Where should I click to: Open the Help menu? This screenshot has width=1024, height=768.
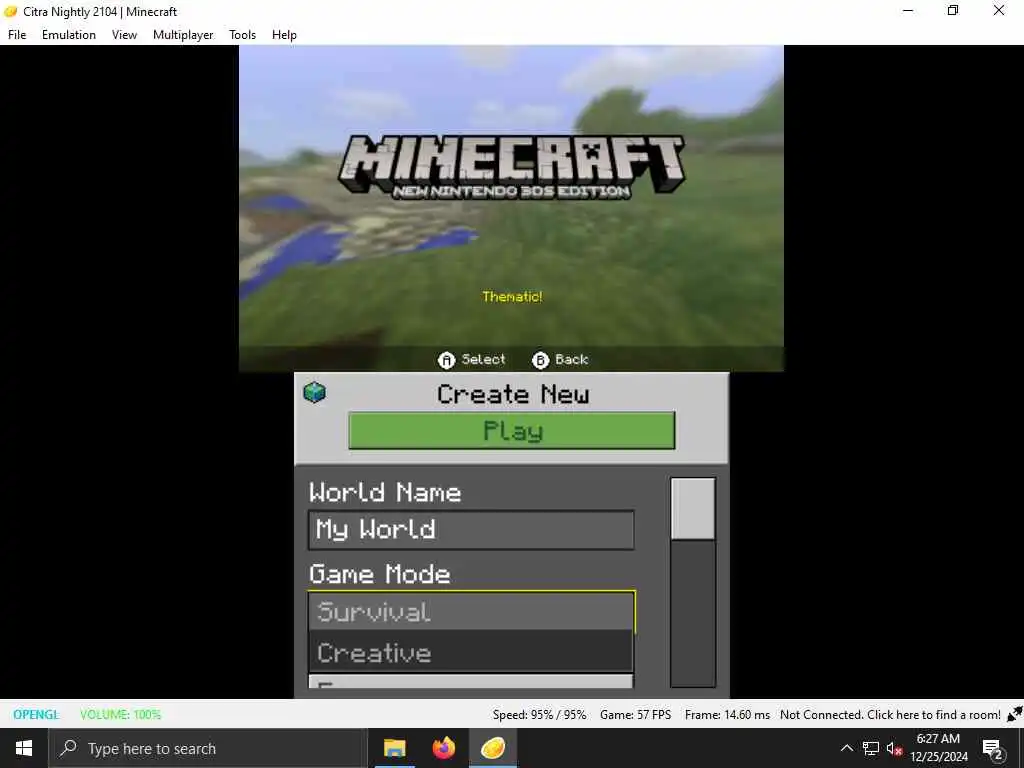point(284,35)
